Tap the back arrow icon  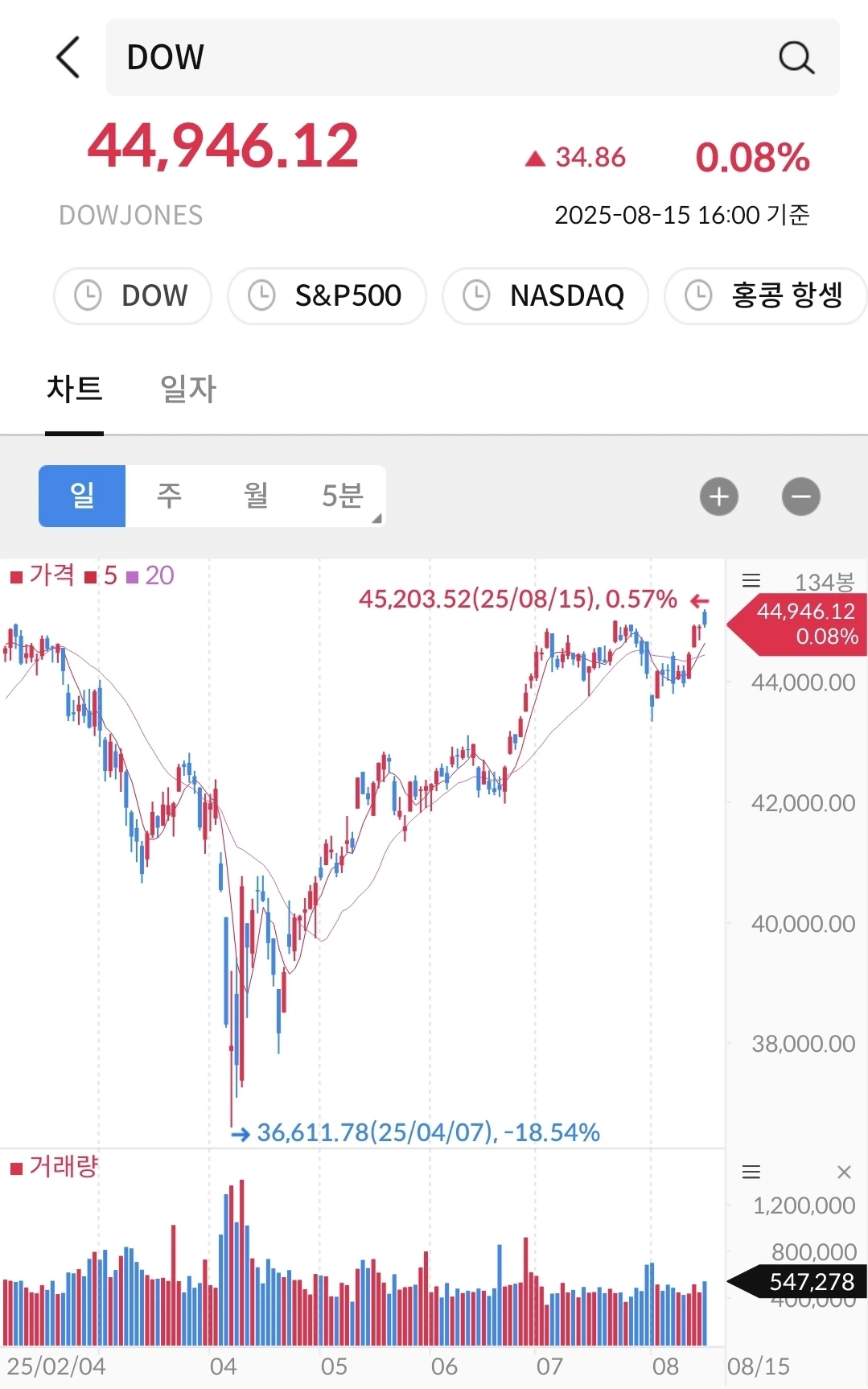click(68, 57)
